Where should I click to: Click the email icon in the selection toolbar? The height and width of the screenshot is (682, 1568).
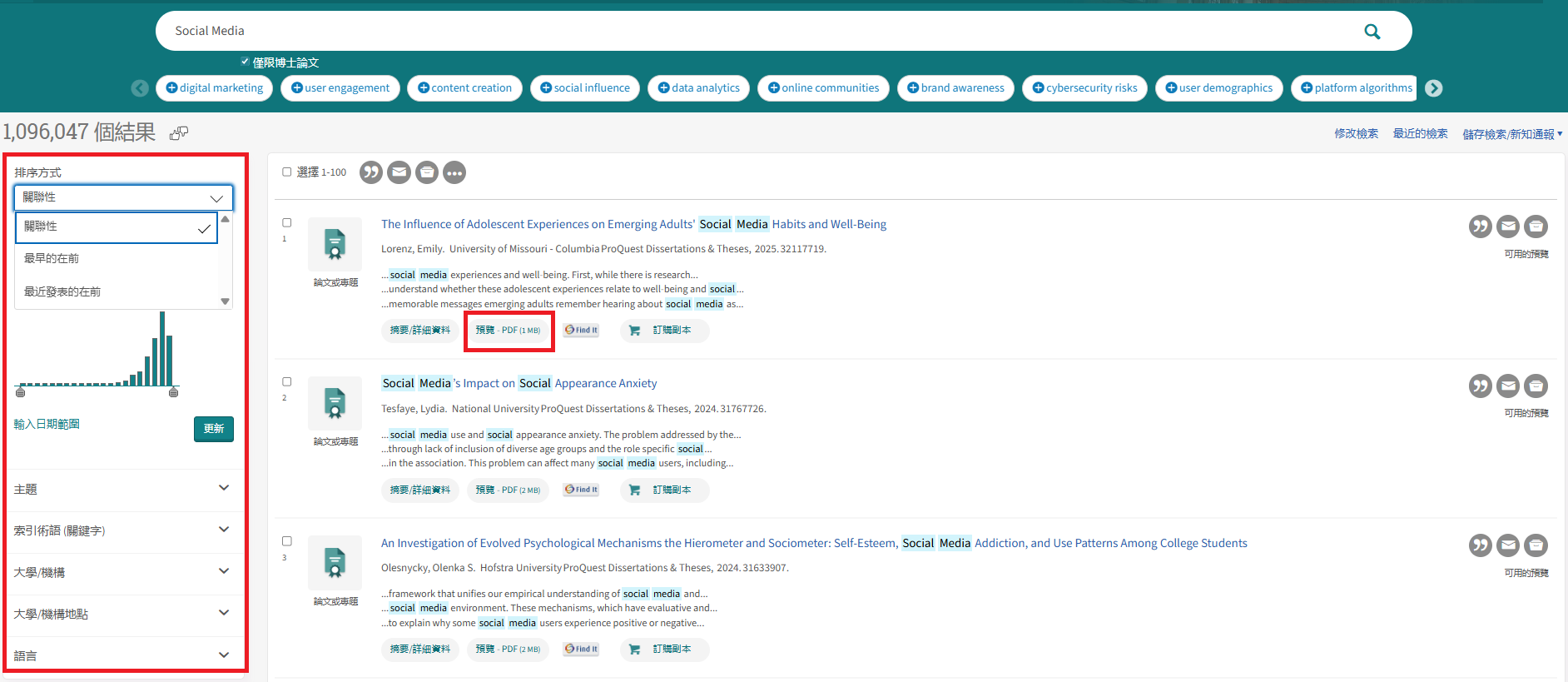click(x=399, y=172)
